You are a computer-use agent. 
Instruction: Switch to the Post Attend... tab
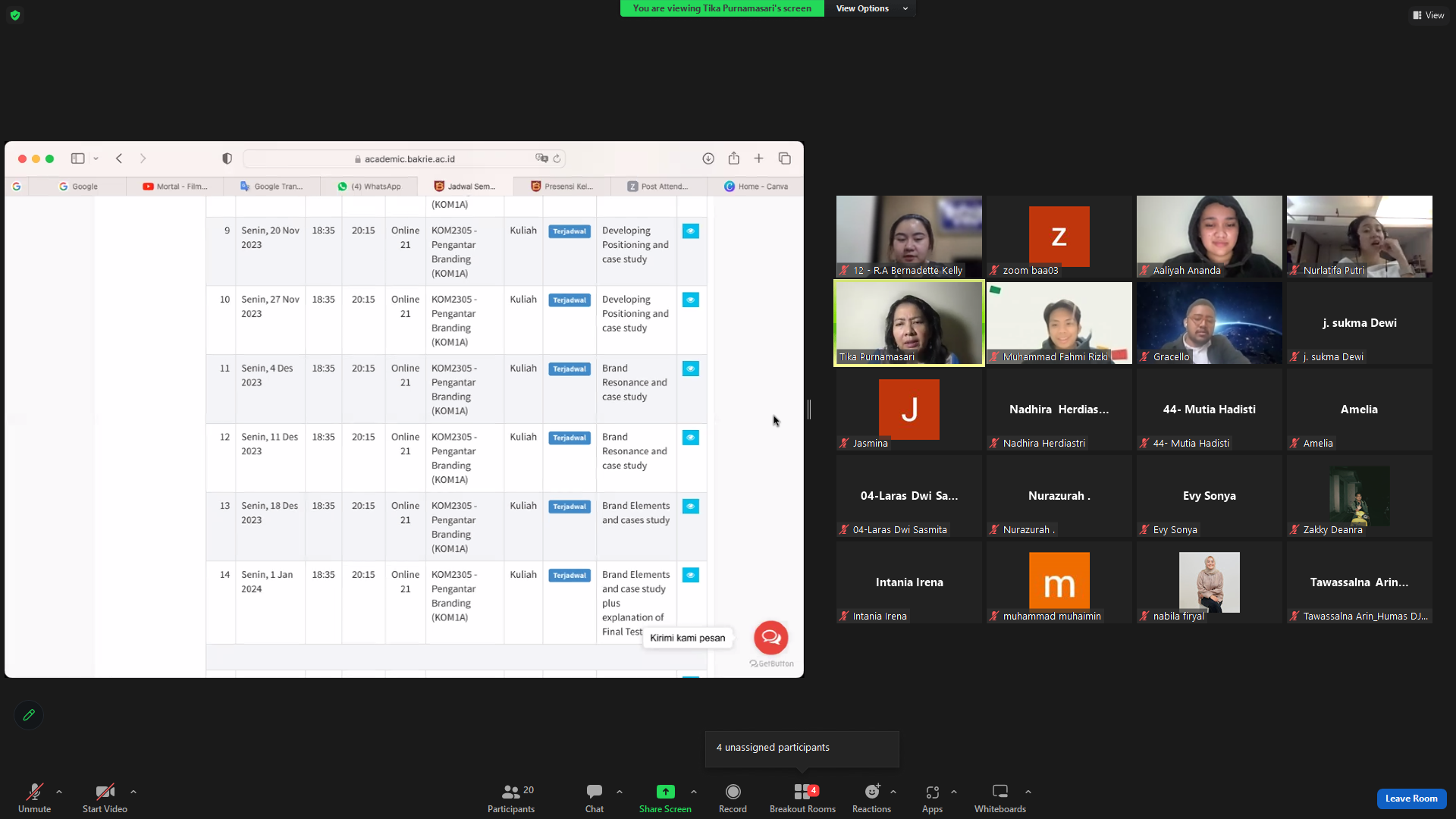(x=658, y=187)
